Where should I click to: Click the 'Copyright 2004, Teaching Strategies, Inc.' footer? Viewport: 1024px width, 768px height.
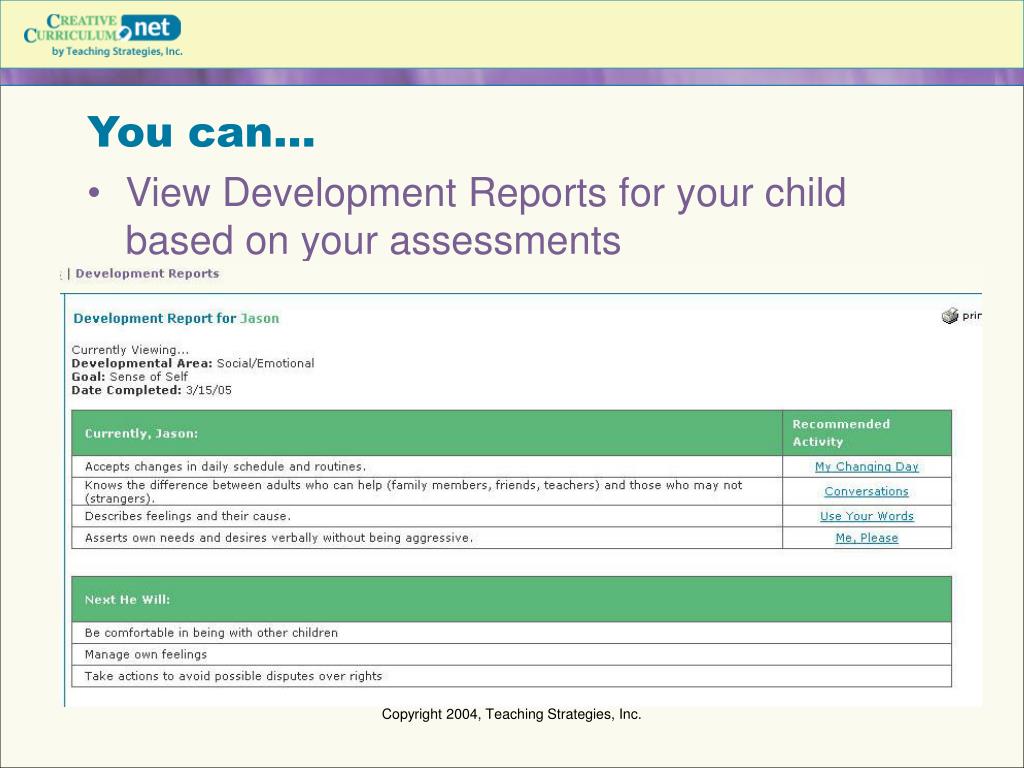pos(511,714)
